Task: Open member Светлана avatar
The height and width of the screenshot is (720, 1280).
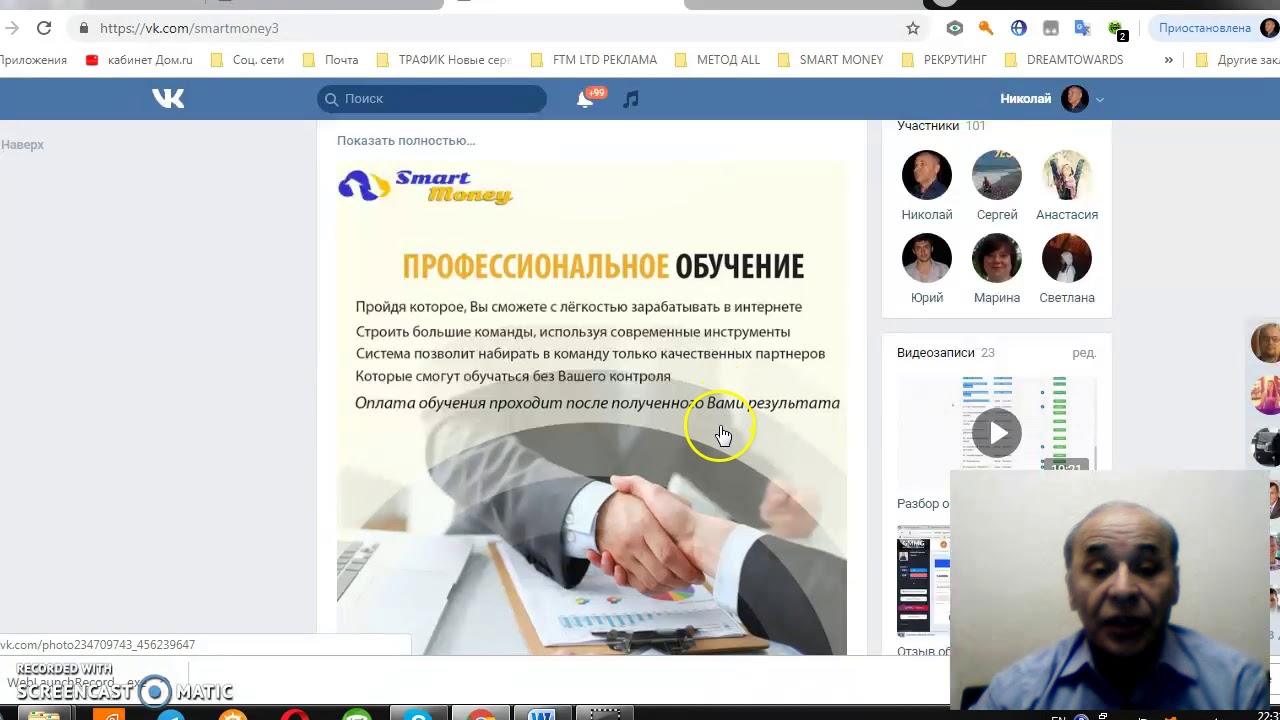Action: click(x=1067, y=258)
